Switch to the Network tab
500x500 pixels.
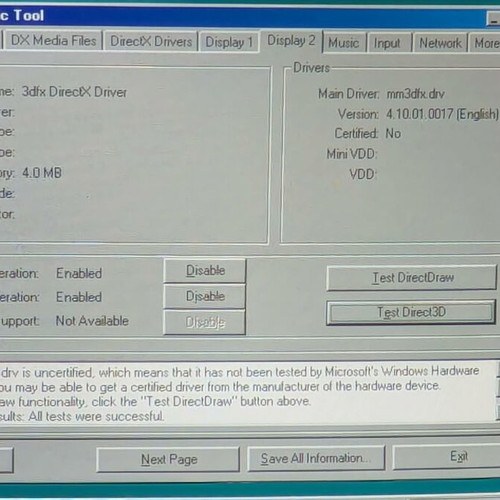tap(440, 43)
